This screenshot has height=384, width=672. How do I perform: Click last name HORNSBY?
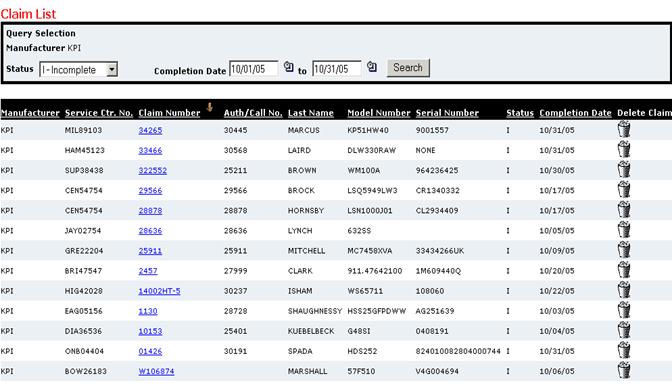(x=306, y=211)
